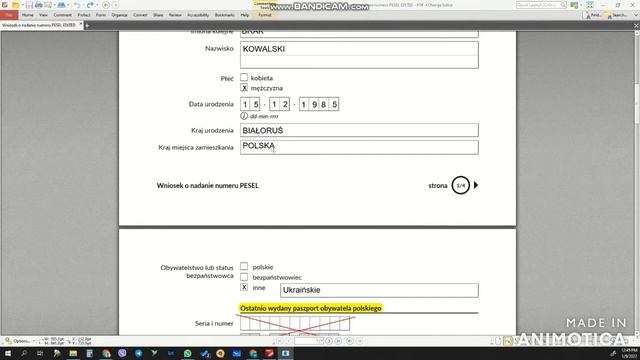Click the birth day field showing 15
The width and height of the screenshot is (640, 360).
pyautogui.click(x=250, y=104)
